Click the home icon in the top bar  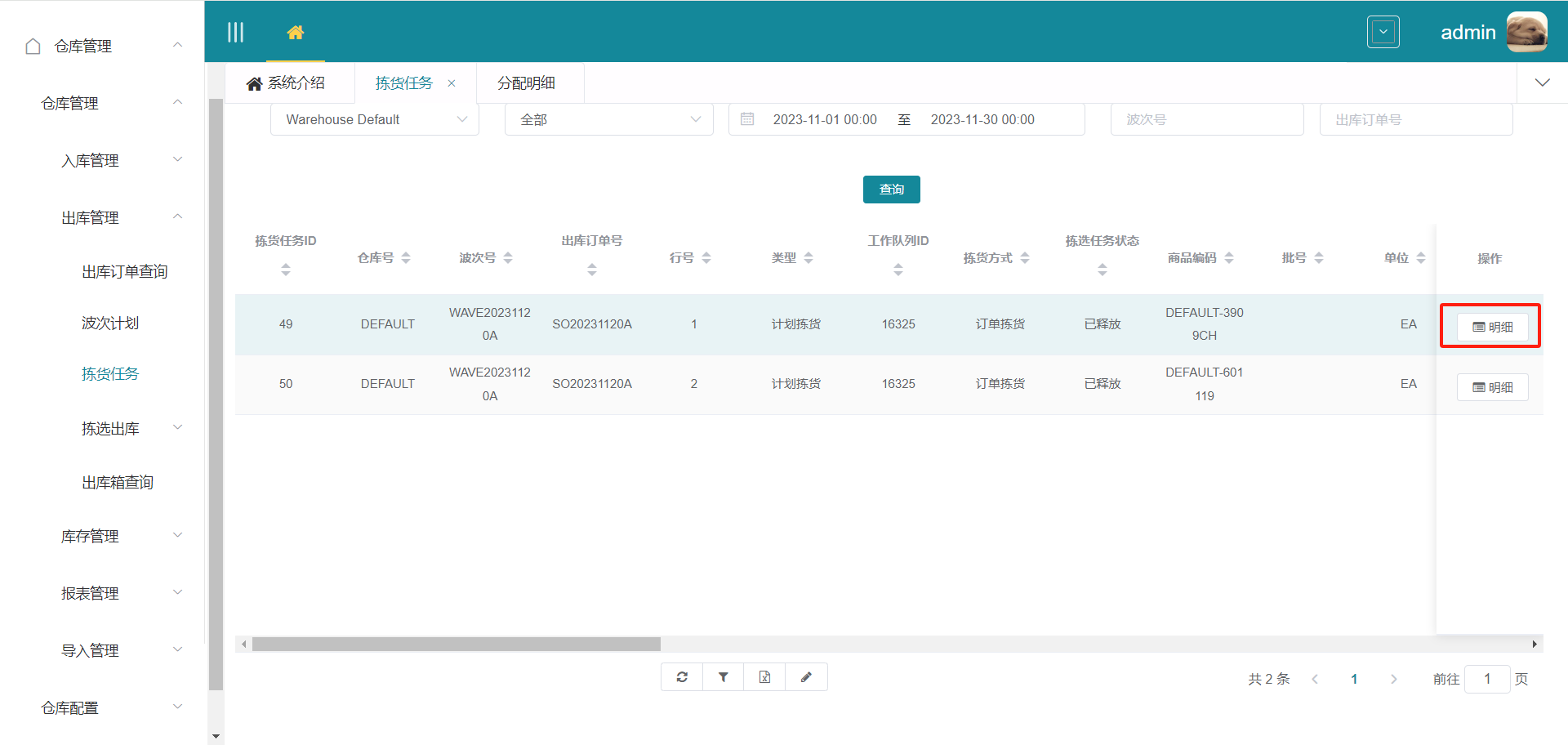(296, 34)
